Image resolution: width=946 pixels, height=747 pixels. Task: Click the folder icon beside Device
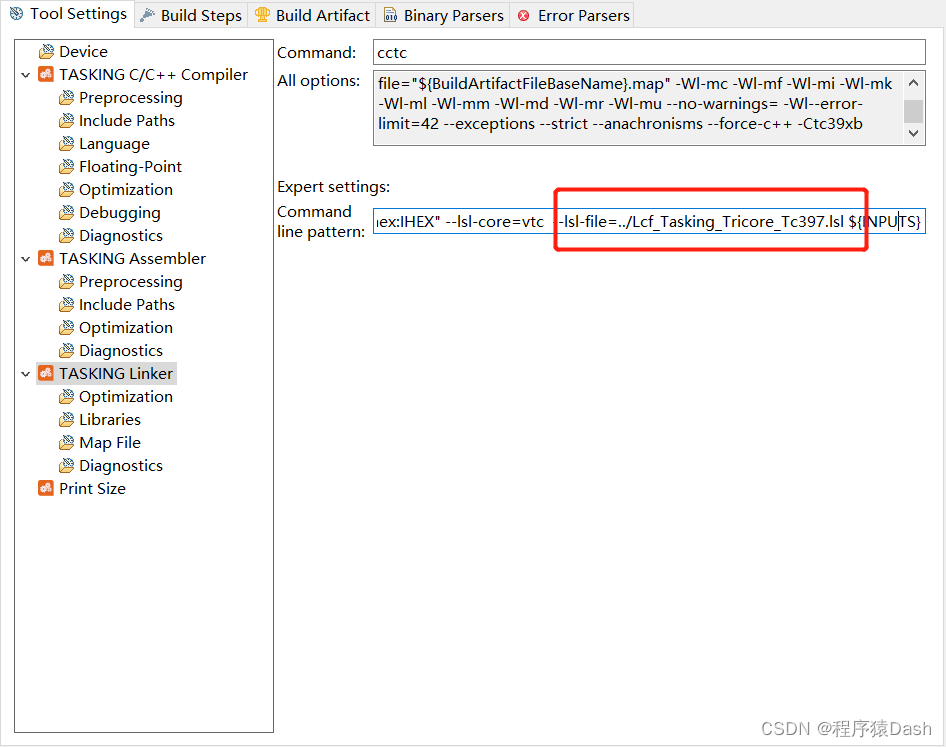(x=48, y=51)
